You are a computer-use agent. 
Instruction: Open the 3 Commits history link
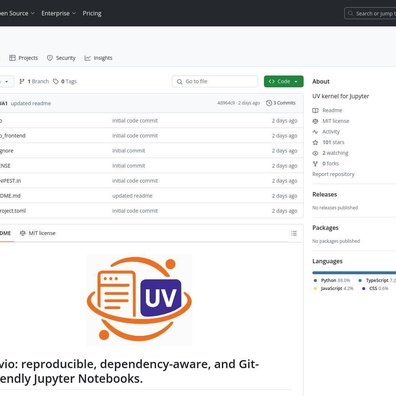tap(281, 103)
